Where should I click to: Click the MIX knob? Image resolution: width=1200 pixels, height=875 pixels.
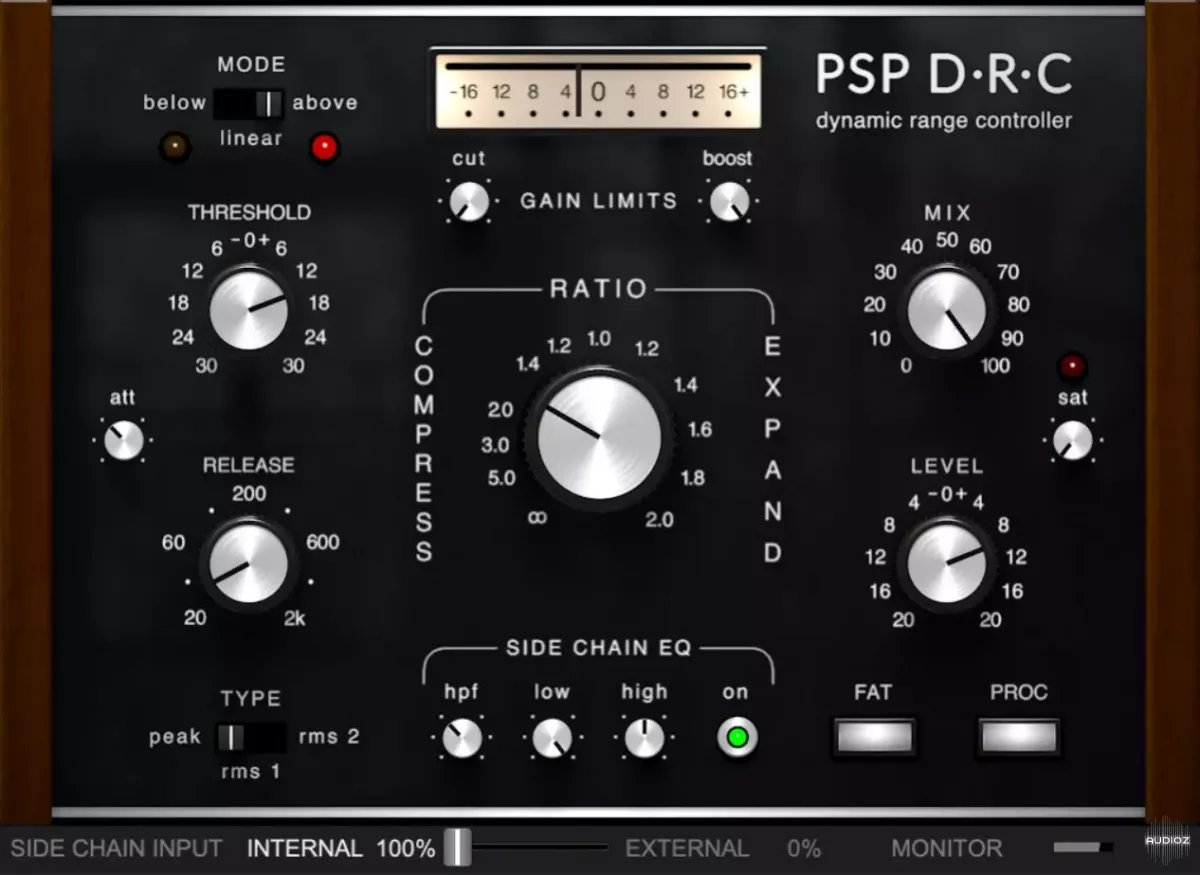pos(946,310)
